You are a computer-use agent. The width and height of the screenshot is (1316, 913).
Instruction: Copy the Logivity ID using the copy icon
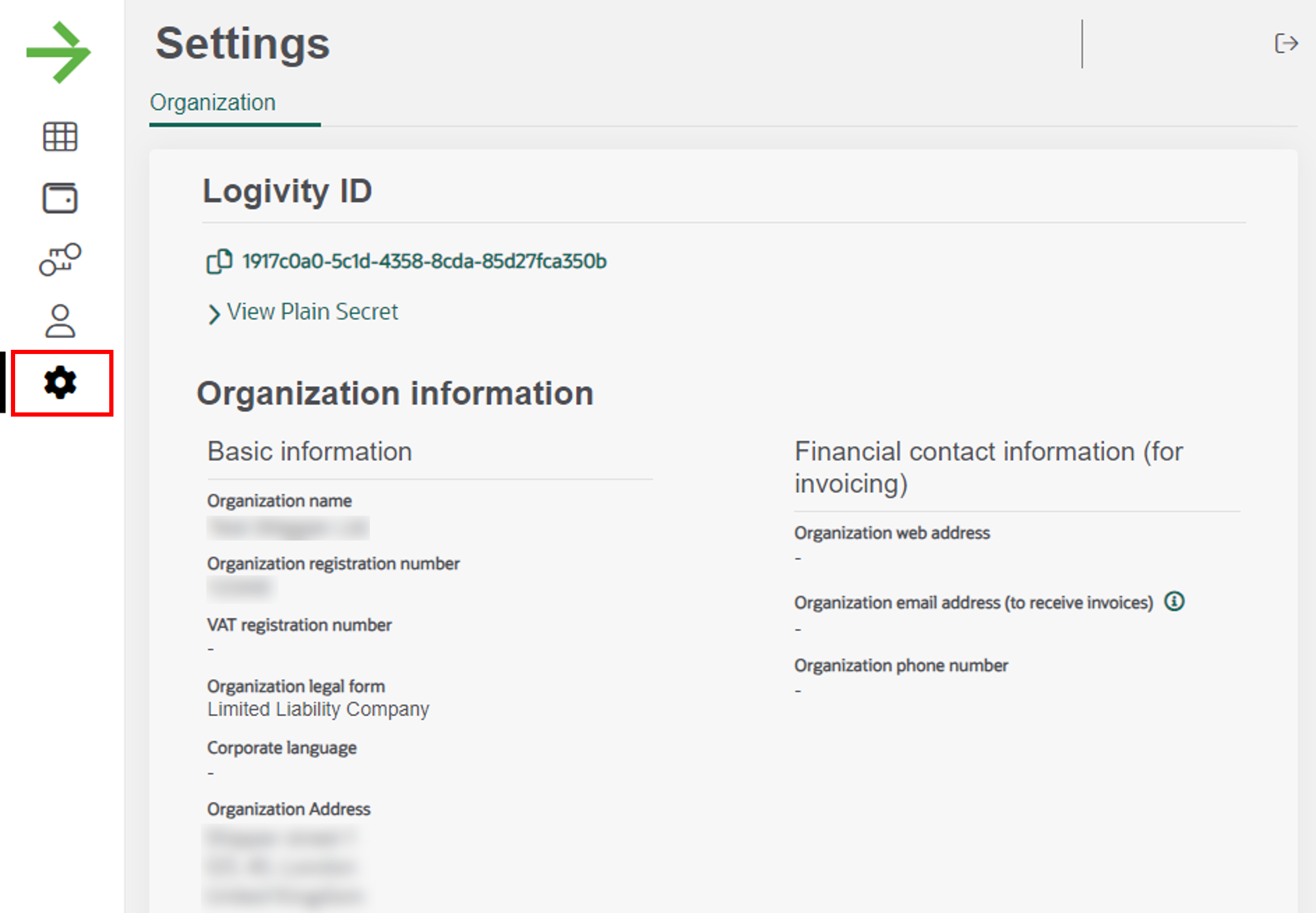point(220,261)
